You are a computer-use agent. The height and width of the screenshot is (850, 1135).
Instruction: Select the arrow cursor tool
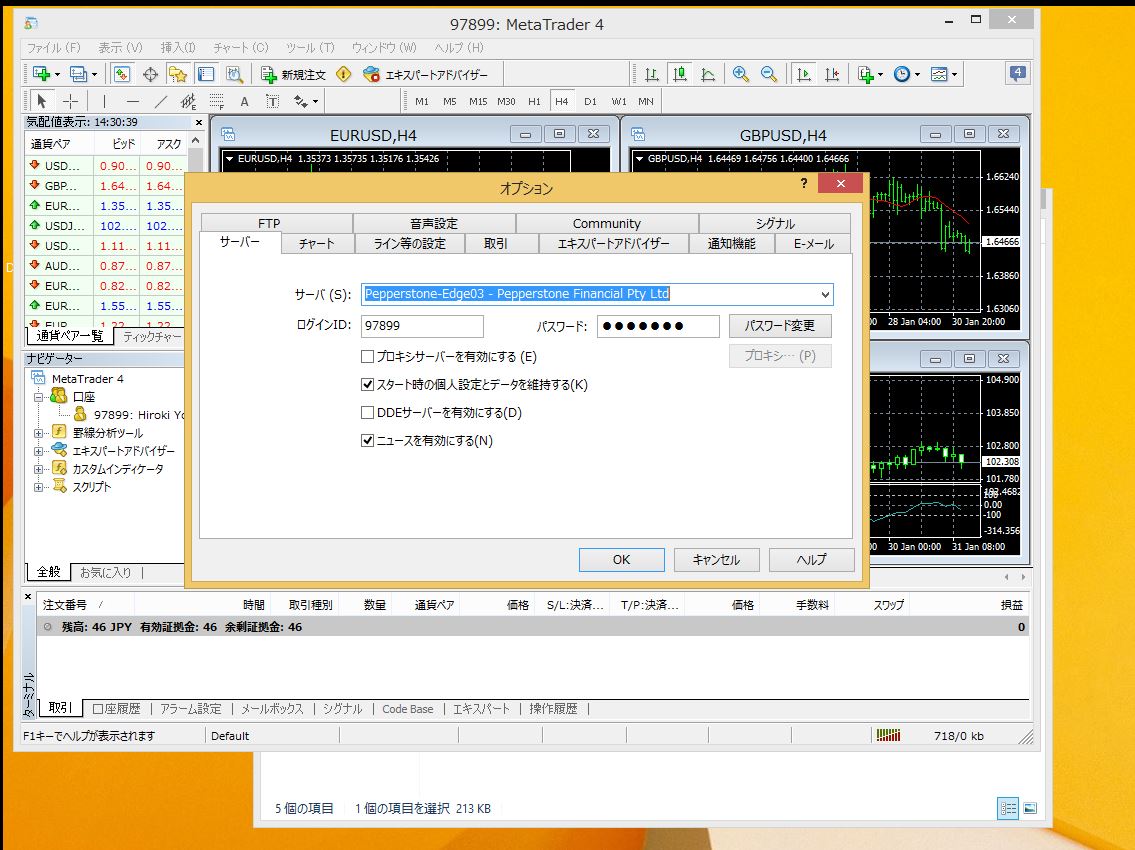pos(41,101)
